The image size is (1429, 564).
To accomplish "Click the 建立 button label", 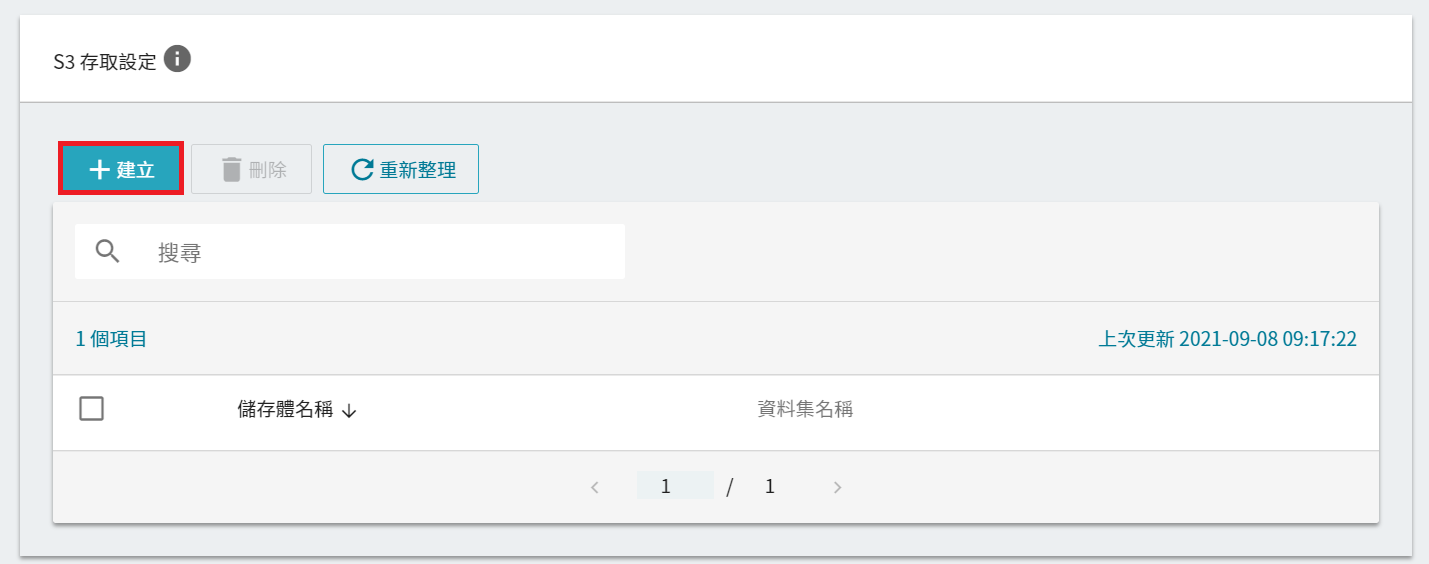I will click(136, 170).
